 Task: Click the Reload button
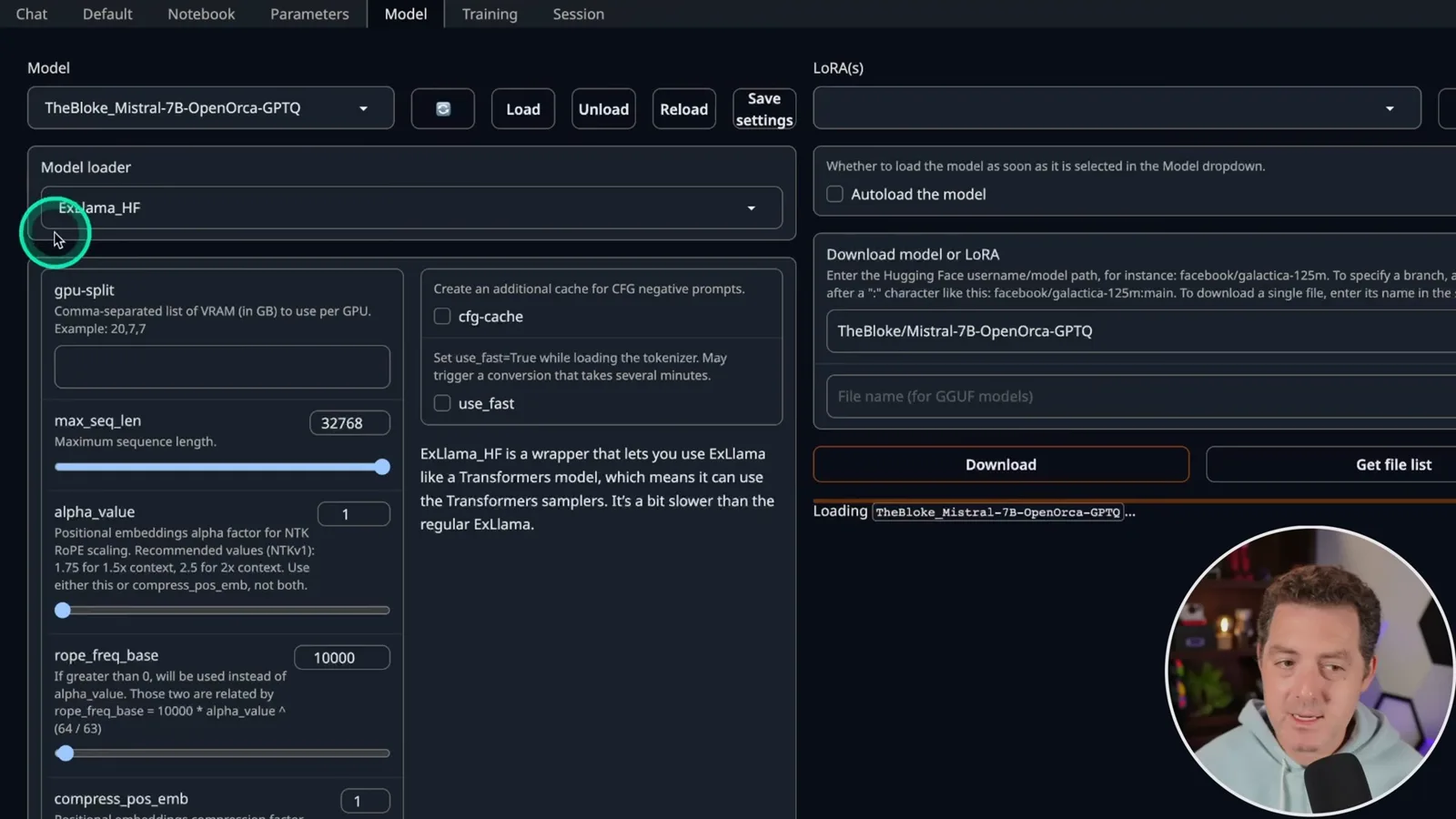click(683, 108)
